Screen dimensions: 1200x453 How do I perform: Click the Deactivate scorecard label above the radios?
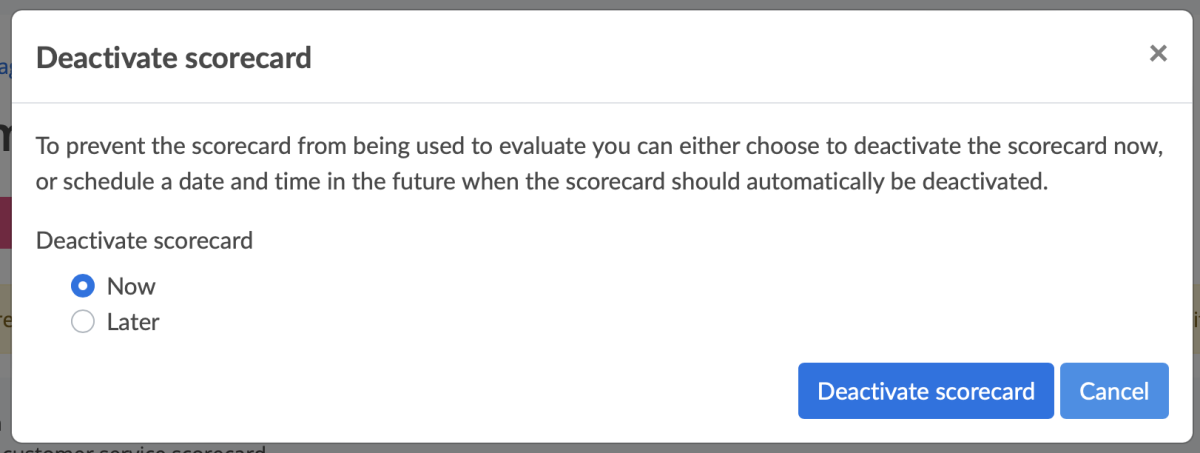(x=144, y=240)
